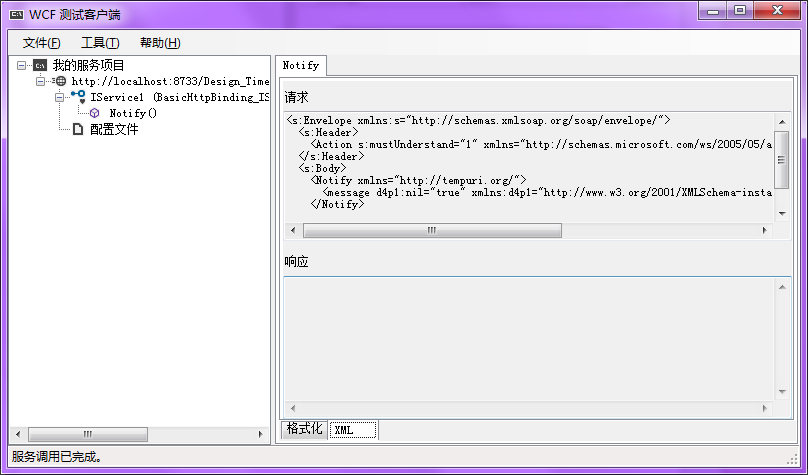Image resolution: width=808 pixels, height=475 pixels.
Task: Click the My Service Projects root icon
Action: 40,65
